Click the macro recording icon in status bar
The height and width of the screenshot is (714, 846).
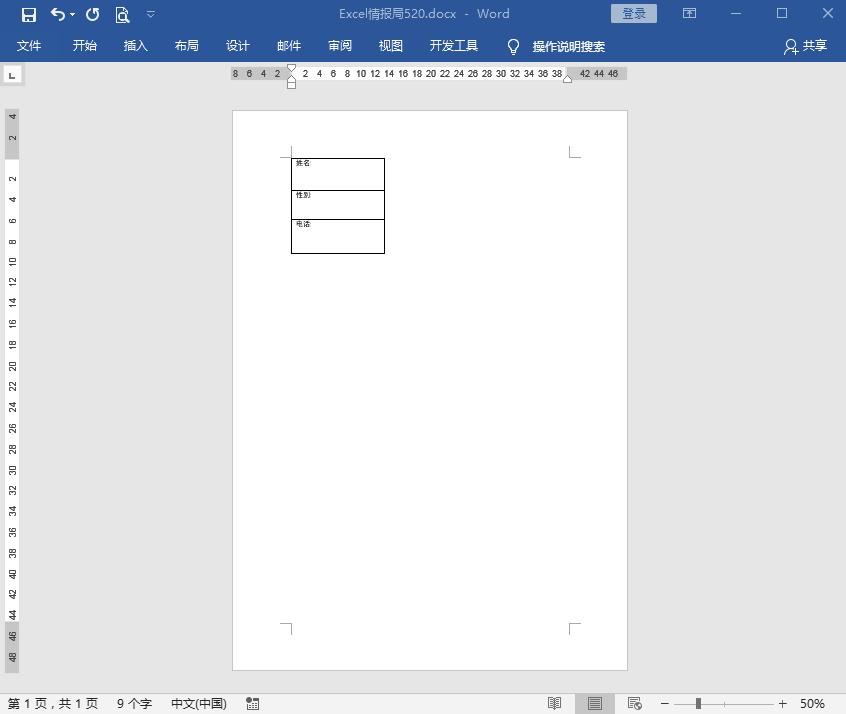(252, 704)
